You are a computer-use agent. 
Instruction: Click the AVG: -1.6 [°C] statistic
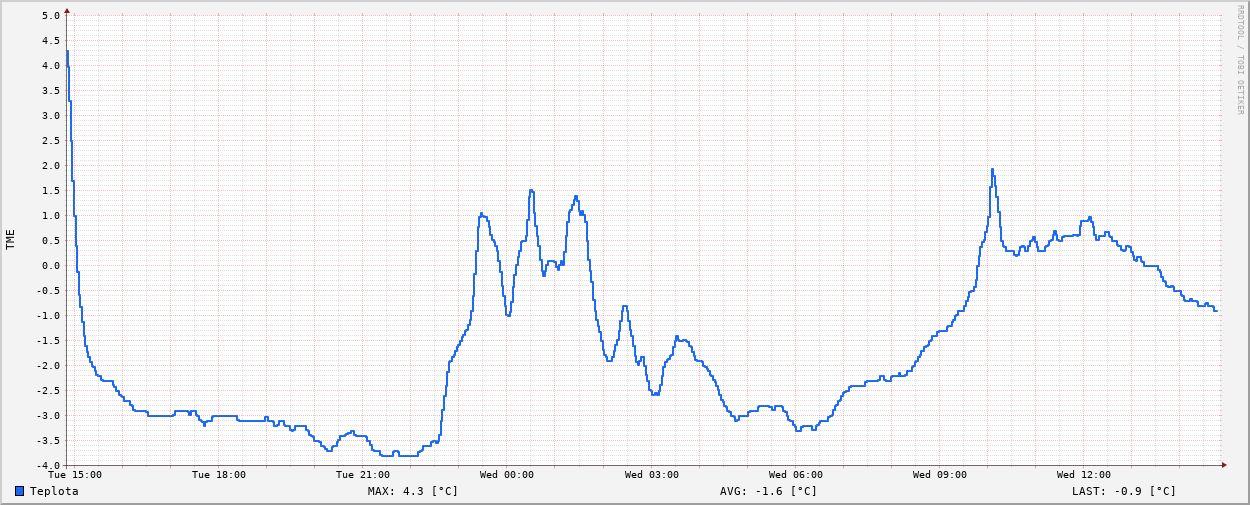click(768, 491)
